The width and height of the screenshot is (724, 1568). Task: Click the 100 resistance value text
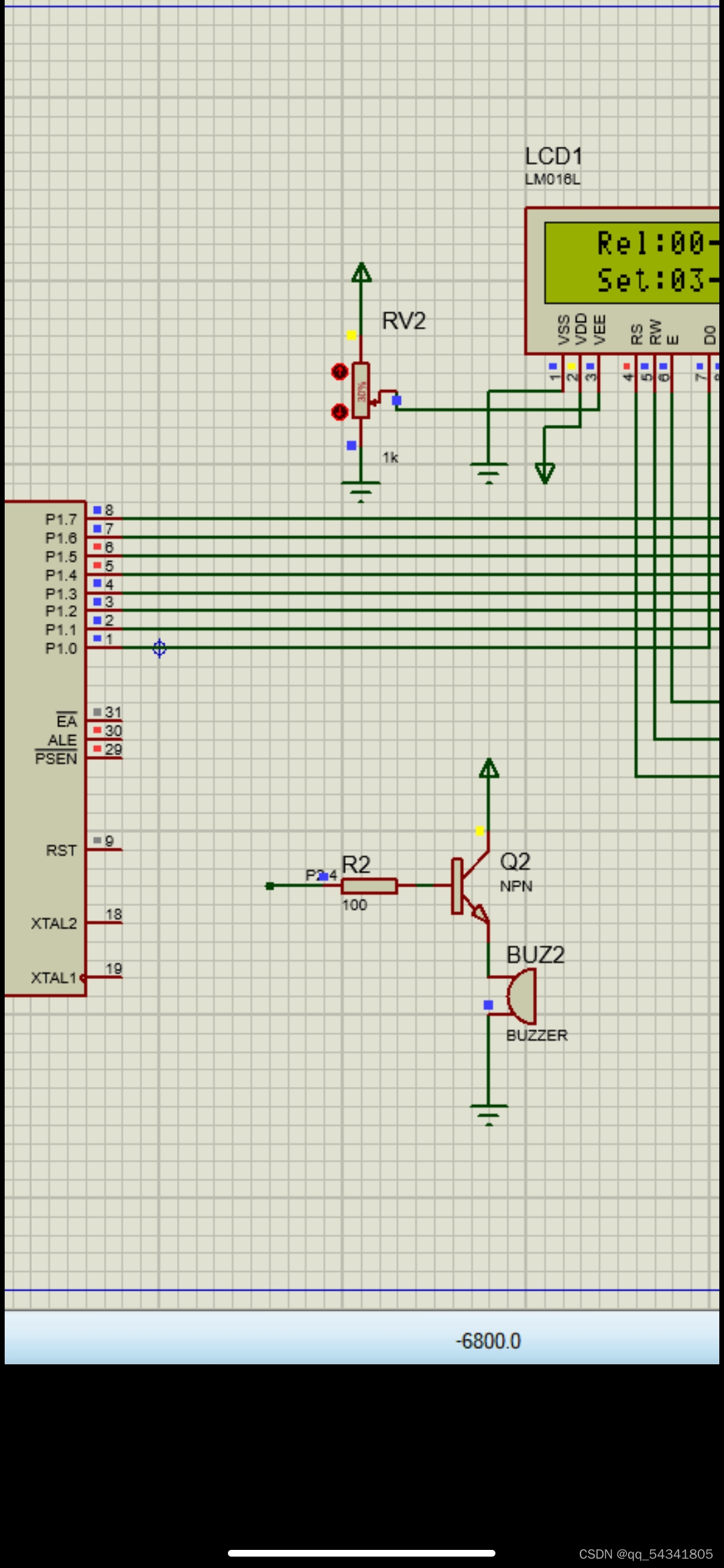pyautogui.click(x=355, y=905)
